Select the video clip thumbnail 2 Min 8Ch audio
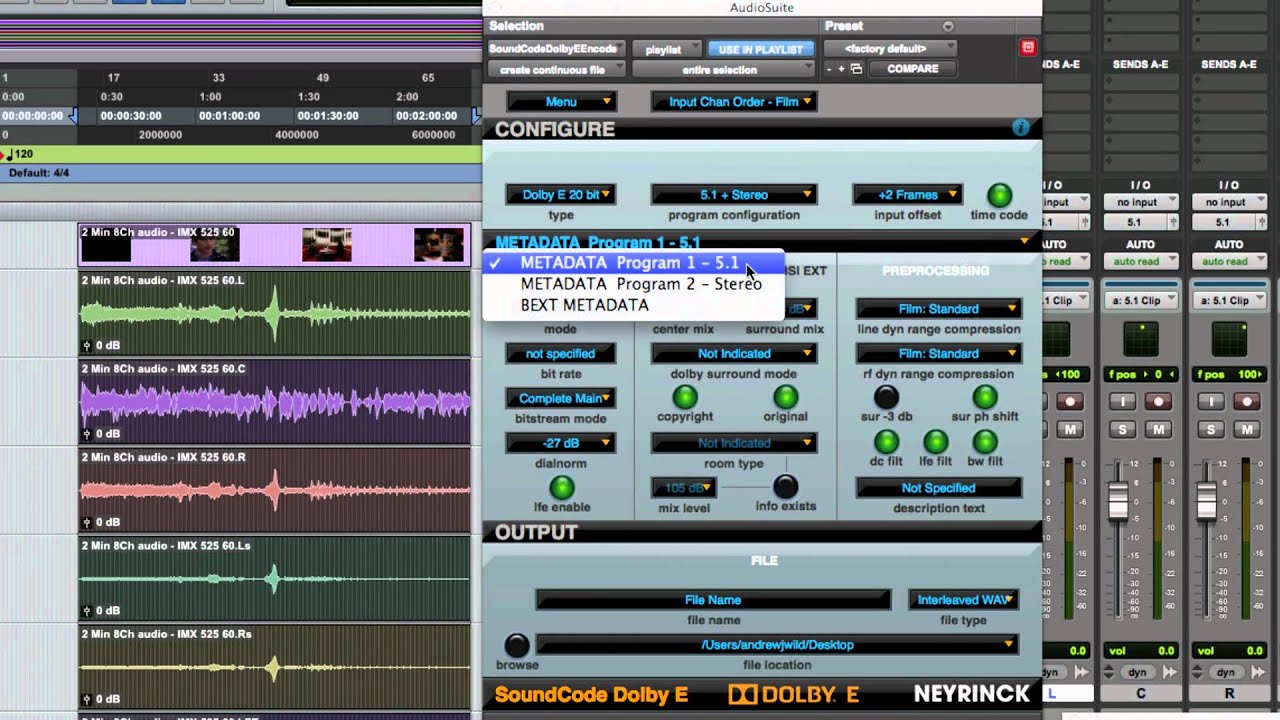Screen dimensions: 1280x720 [275, 245]
